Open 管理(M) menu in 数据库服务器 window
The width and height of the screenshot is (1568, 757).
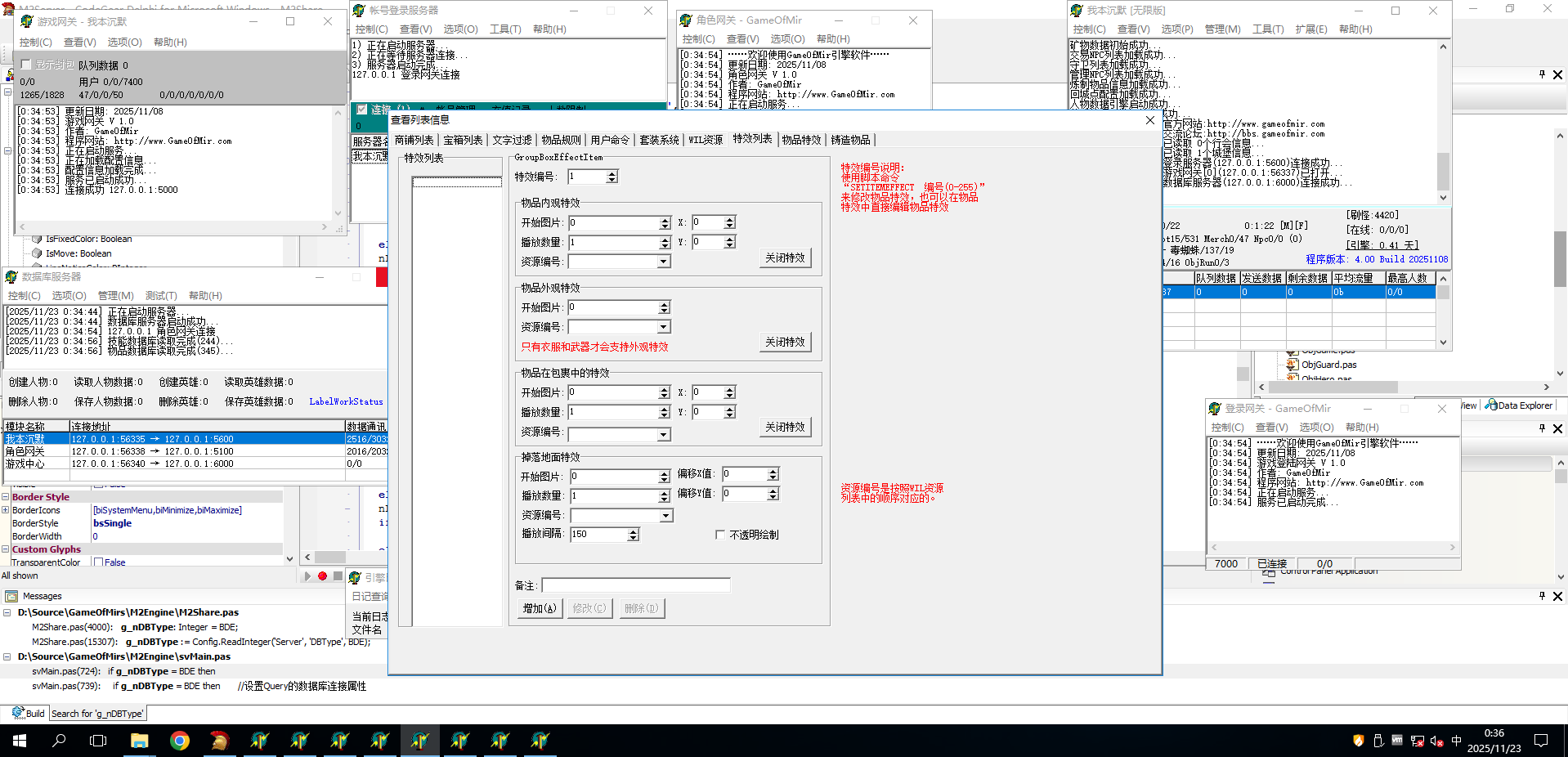(115, 295)
